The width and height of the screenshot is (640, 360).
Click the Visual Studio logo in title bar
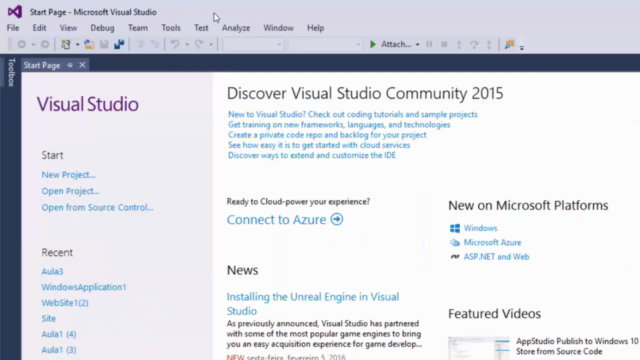click(15, 11)
